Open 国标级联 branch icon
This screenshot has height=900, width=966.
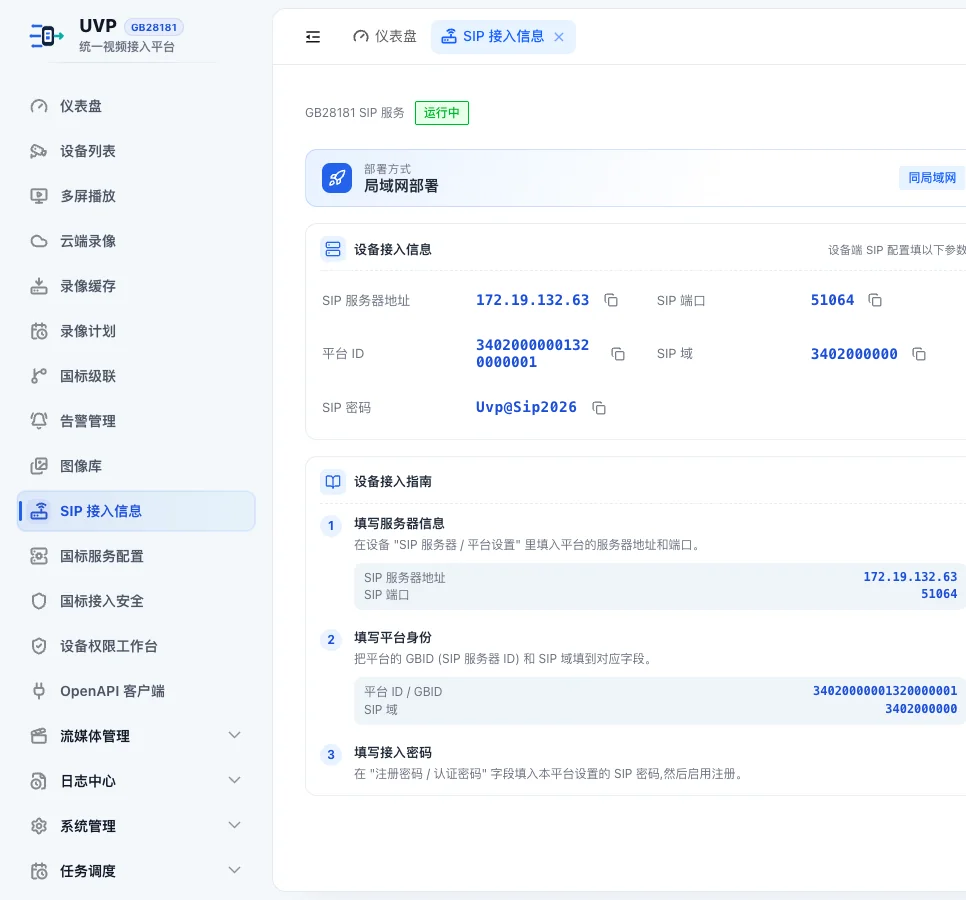(x=39, y=376)
